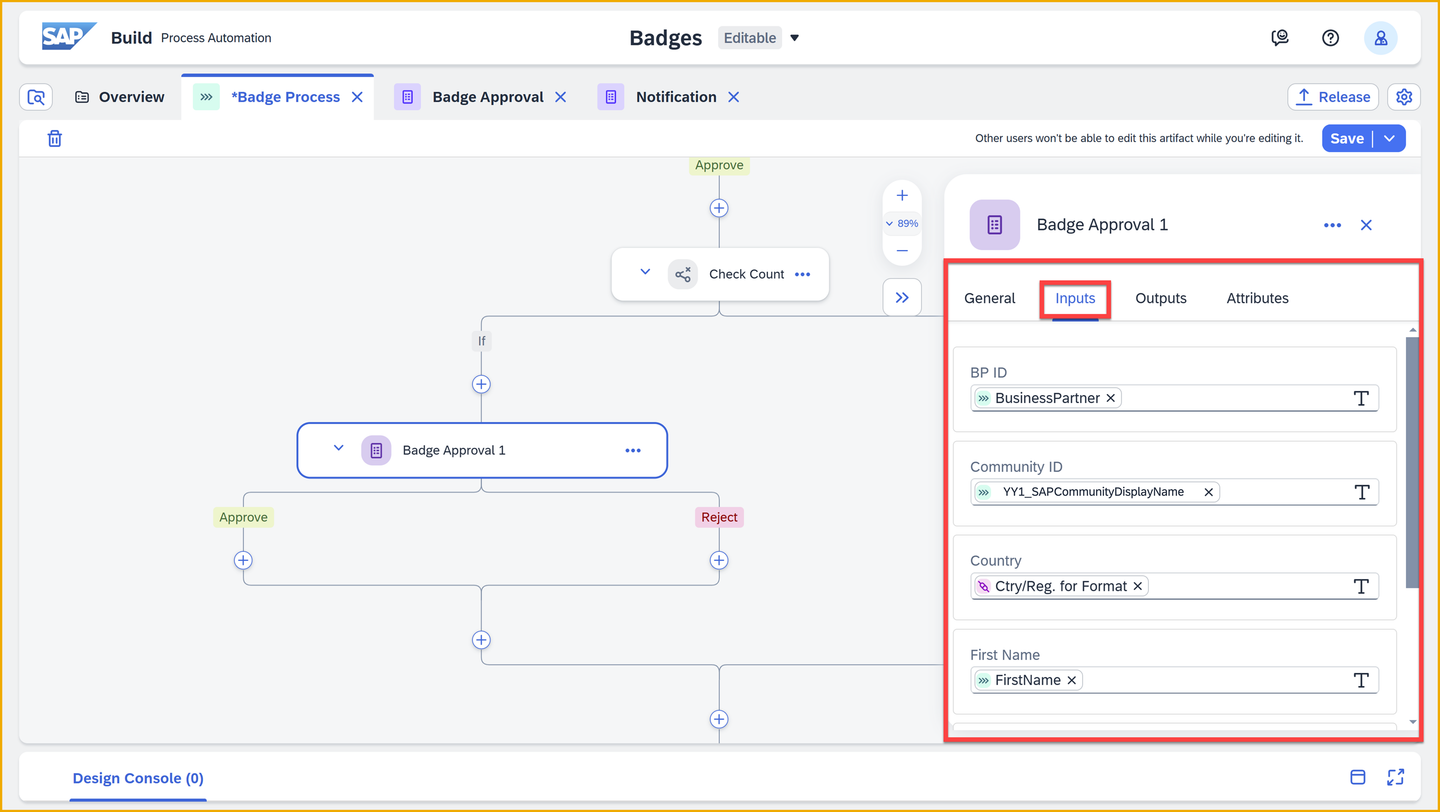
Task: Open the help question mark icon
Action: (1330, 38)
